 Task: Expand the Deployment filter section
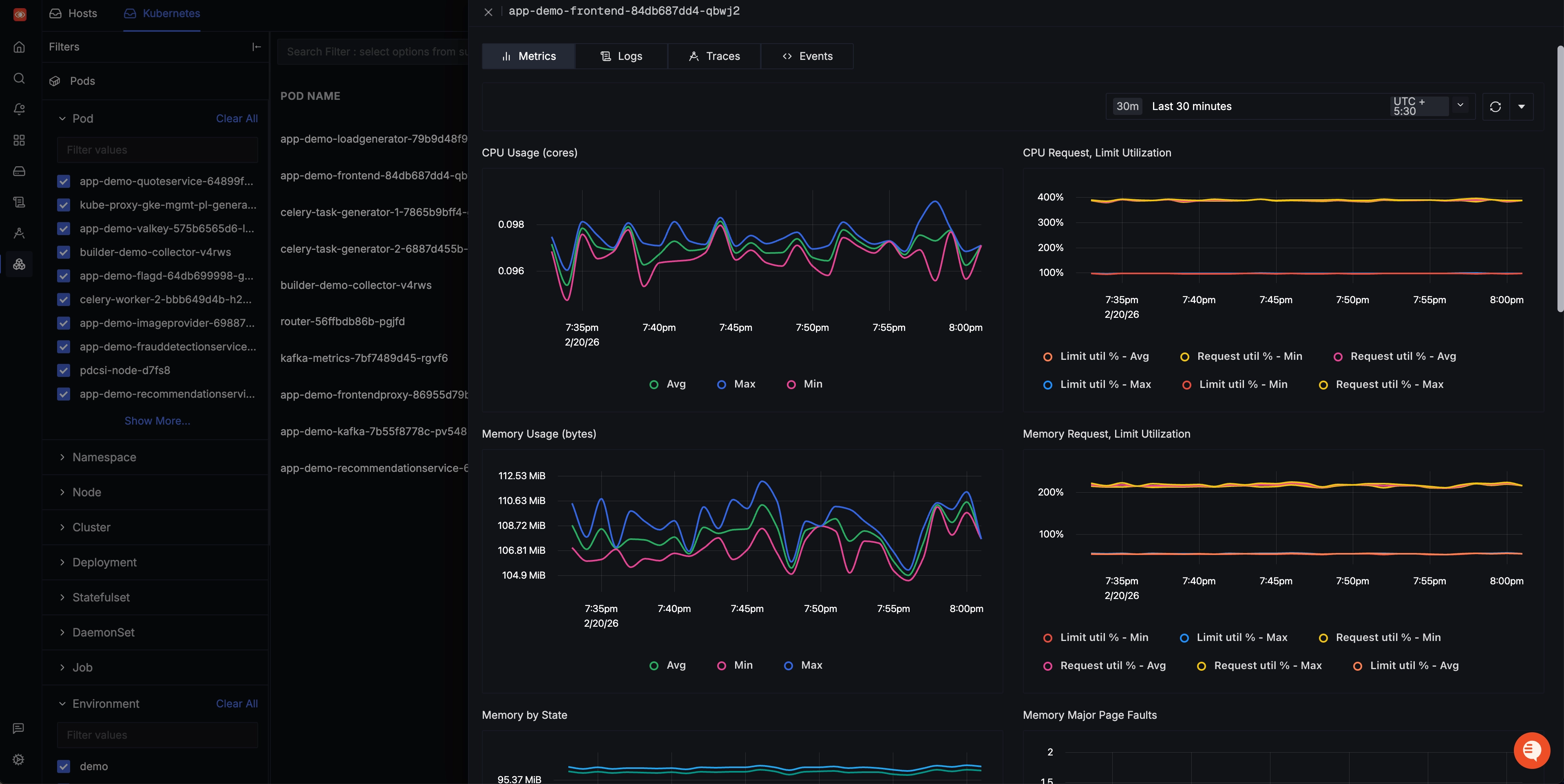coord(104,562)
